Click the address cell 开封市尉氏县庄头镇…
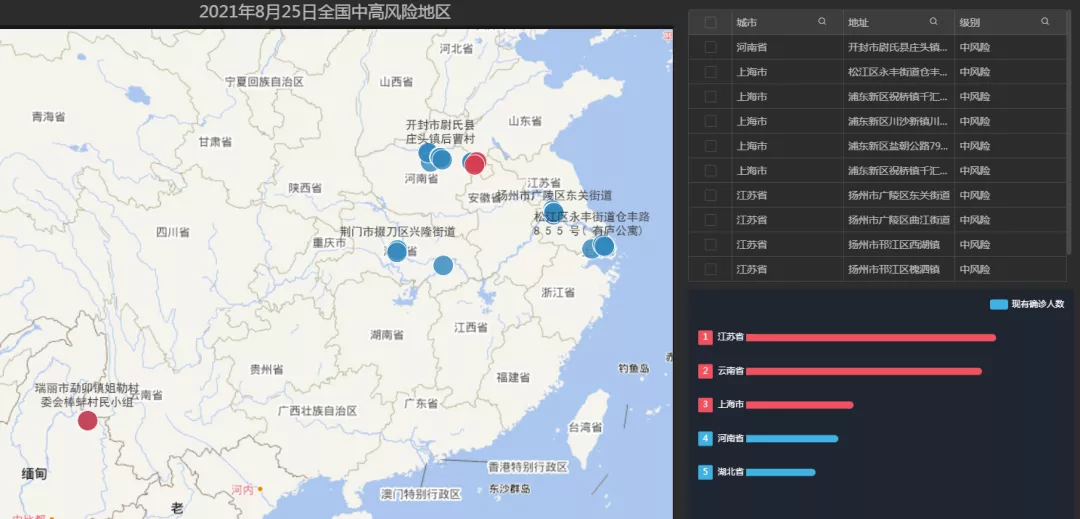Image resolution: width=1080 pixels, height=519 pixels. point(899,47)
